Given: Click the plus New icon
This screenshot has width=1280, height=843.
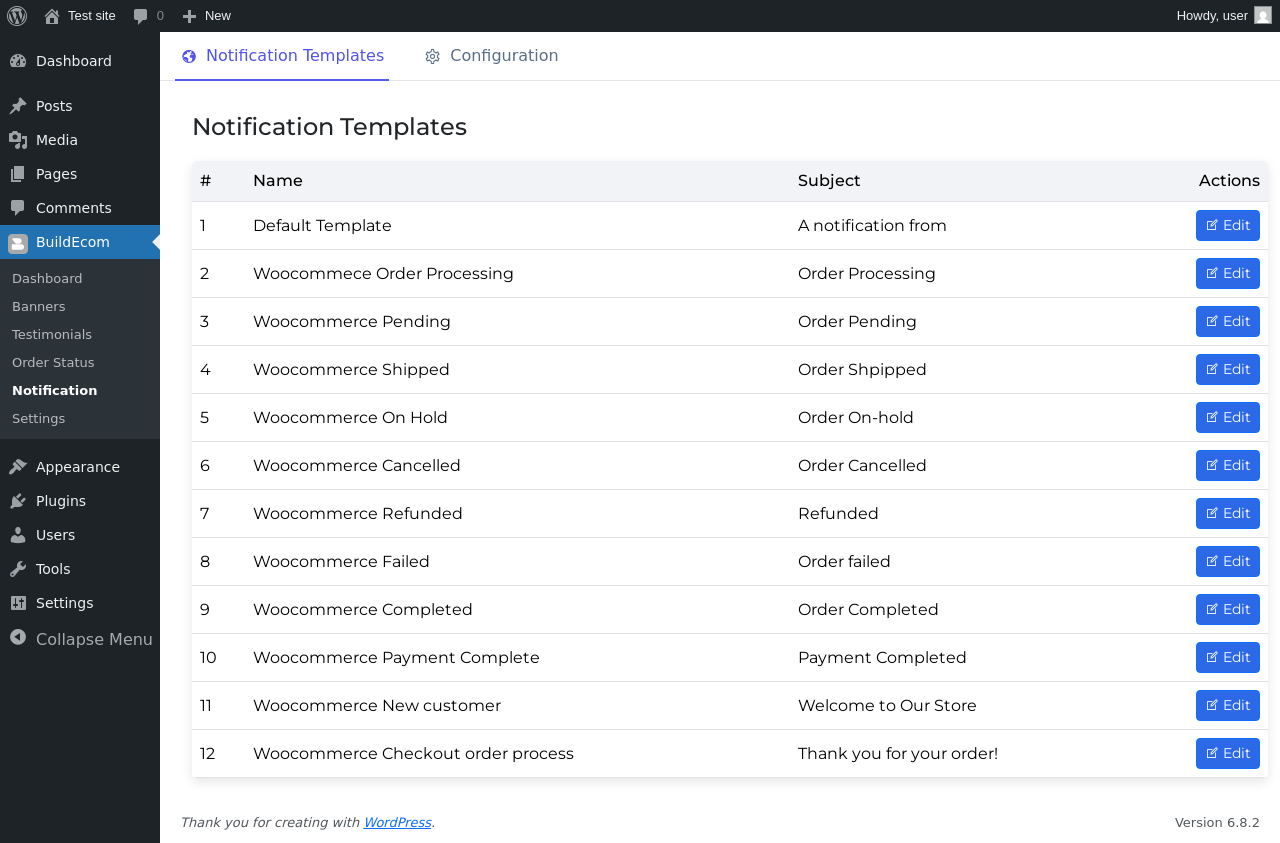Looking at the screenshot, I should tap(189, 16).
